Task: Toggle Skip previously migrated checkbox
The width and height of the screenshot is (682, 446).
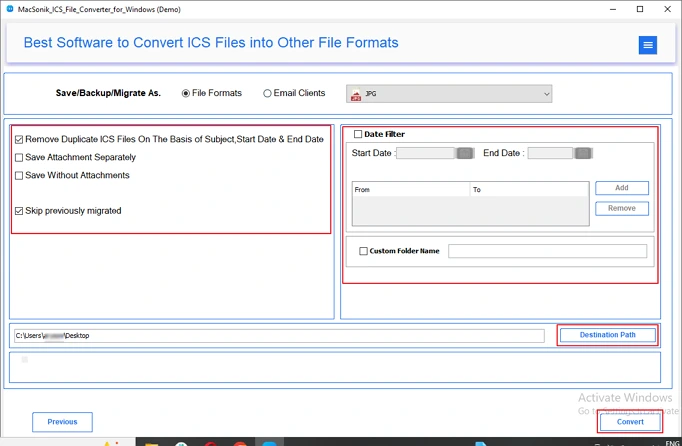Action: pyautogui.click(x=19, y=211)
